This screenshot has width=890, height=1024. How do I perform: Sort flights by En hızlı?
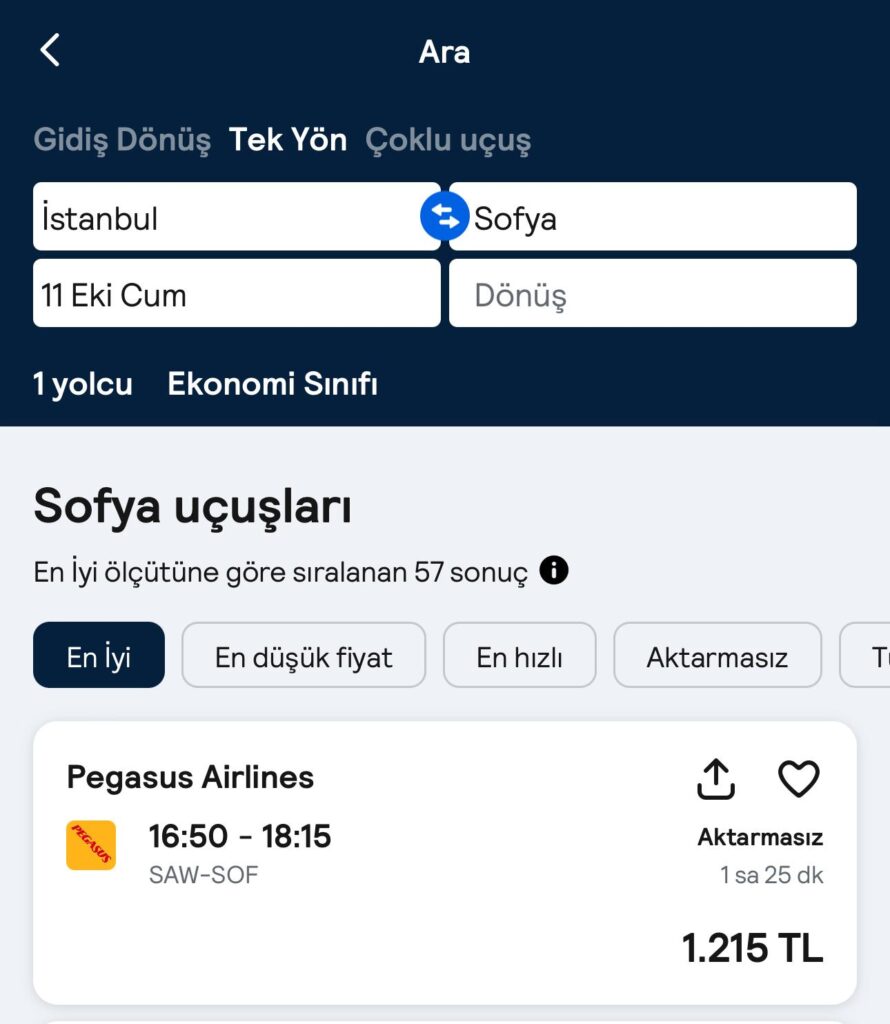click(x=520, y=655)
